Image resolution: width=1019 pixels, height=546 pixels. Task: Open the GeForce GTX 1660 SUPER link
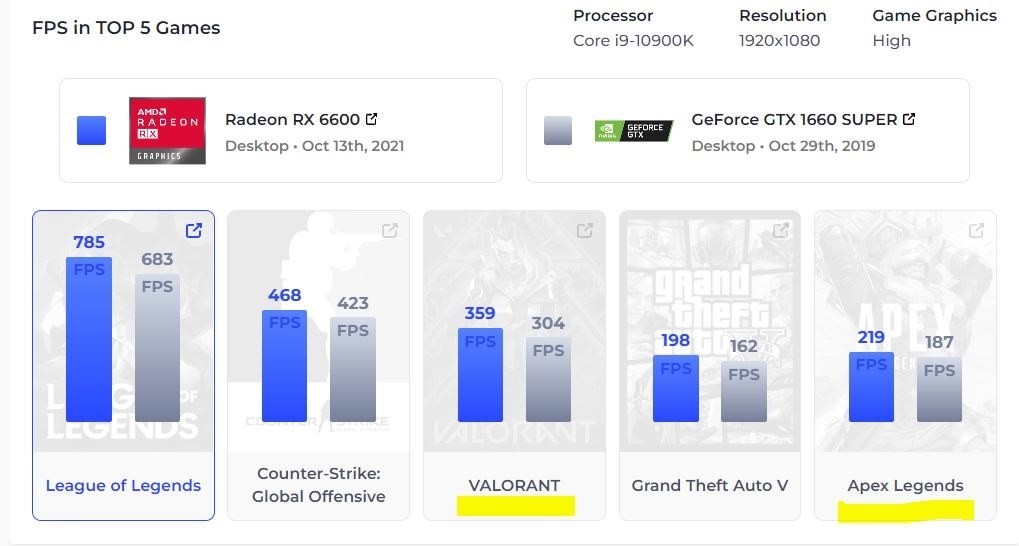[794, 120]
